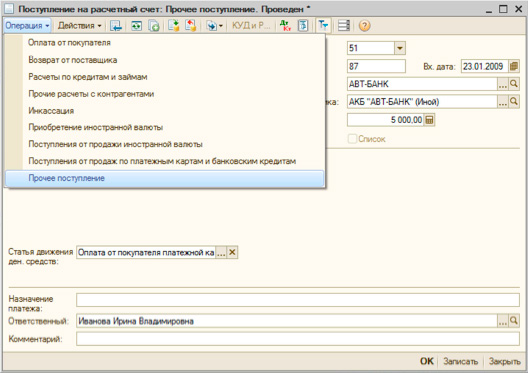Open the Дт/Кт posting result icon

(285, 26)
